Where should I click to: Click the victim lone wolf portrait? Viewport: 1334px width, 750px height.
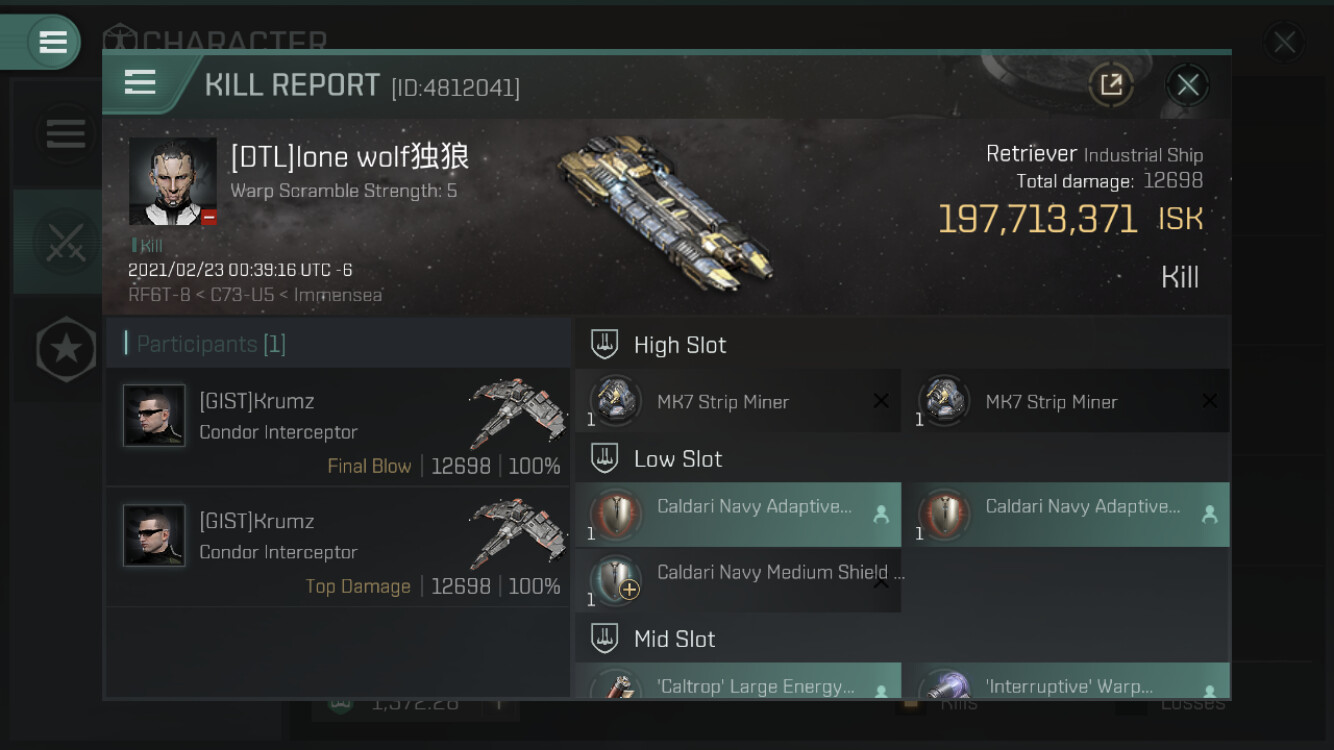(x=173, y=181)
